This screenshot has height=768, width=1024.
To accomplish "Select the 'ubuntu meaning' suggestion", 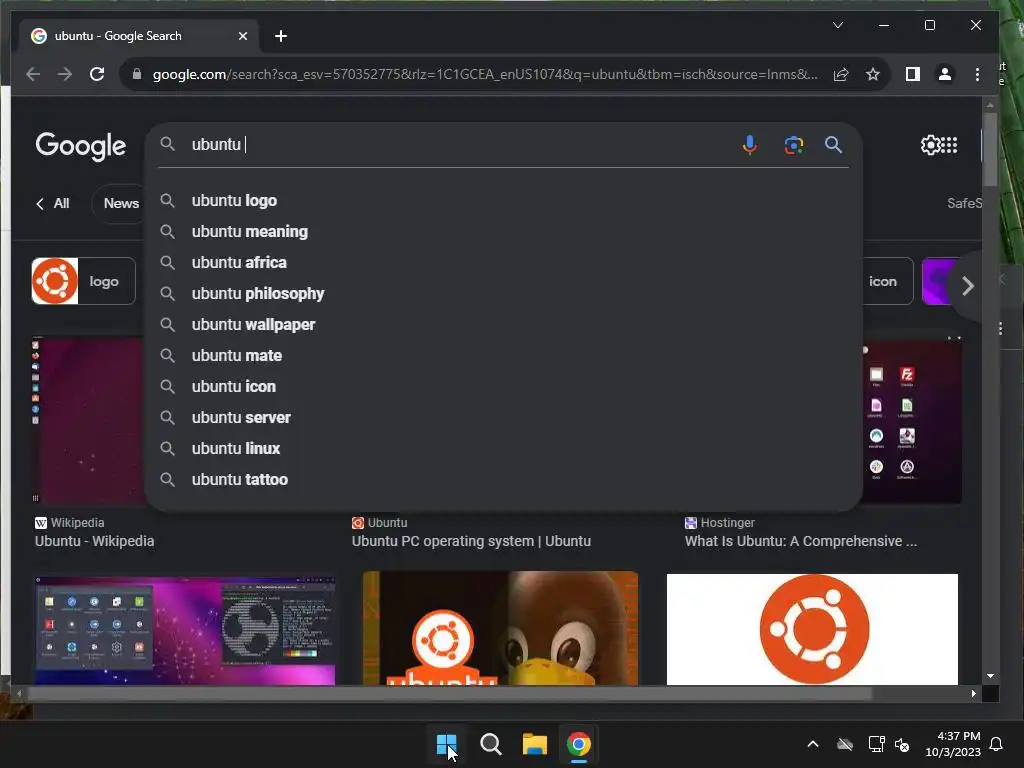I will 503,232.
